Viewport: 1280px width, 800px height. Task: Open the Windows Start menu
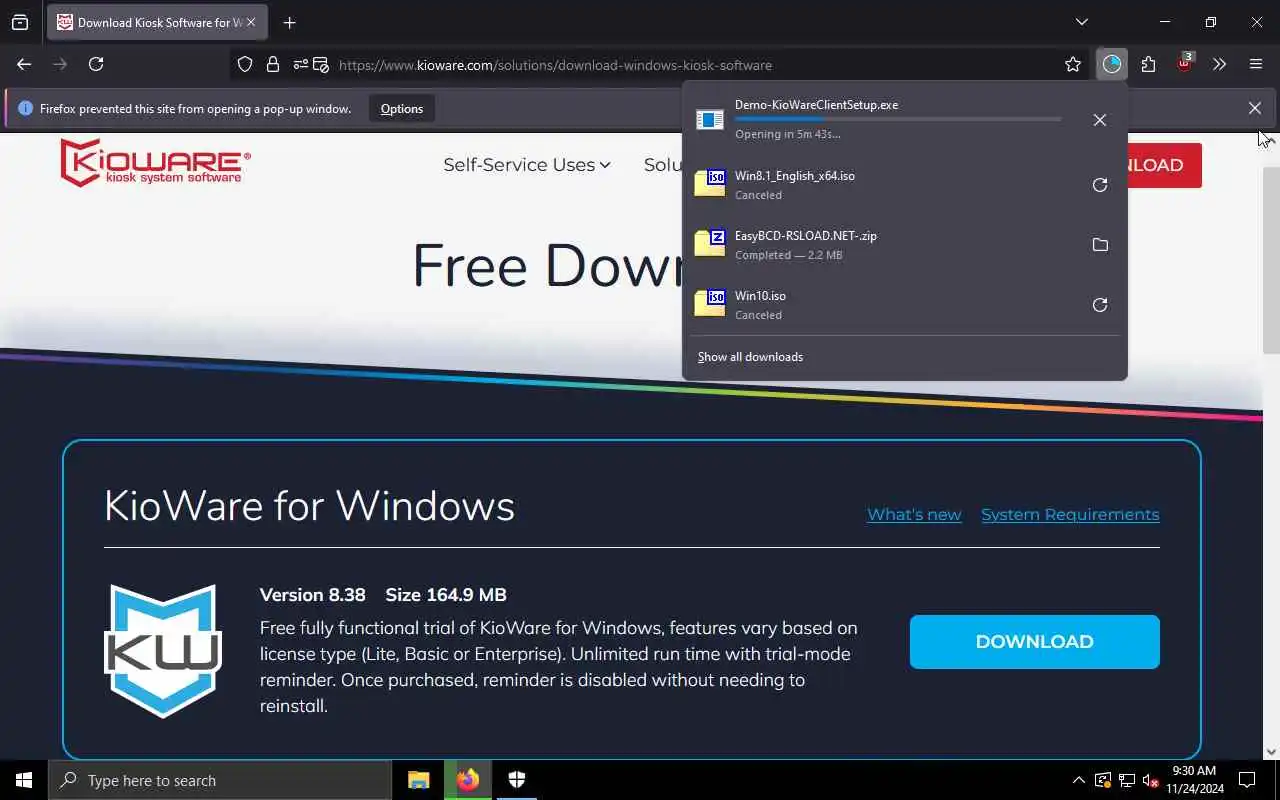point(24,780)
